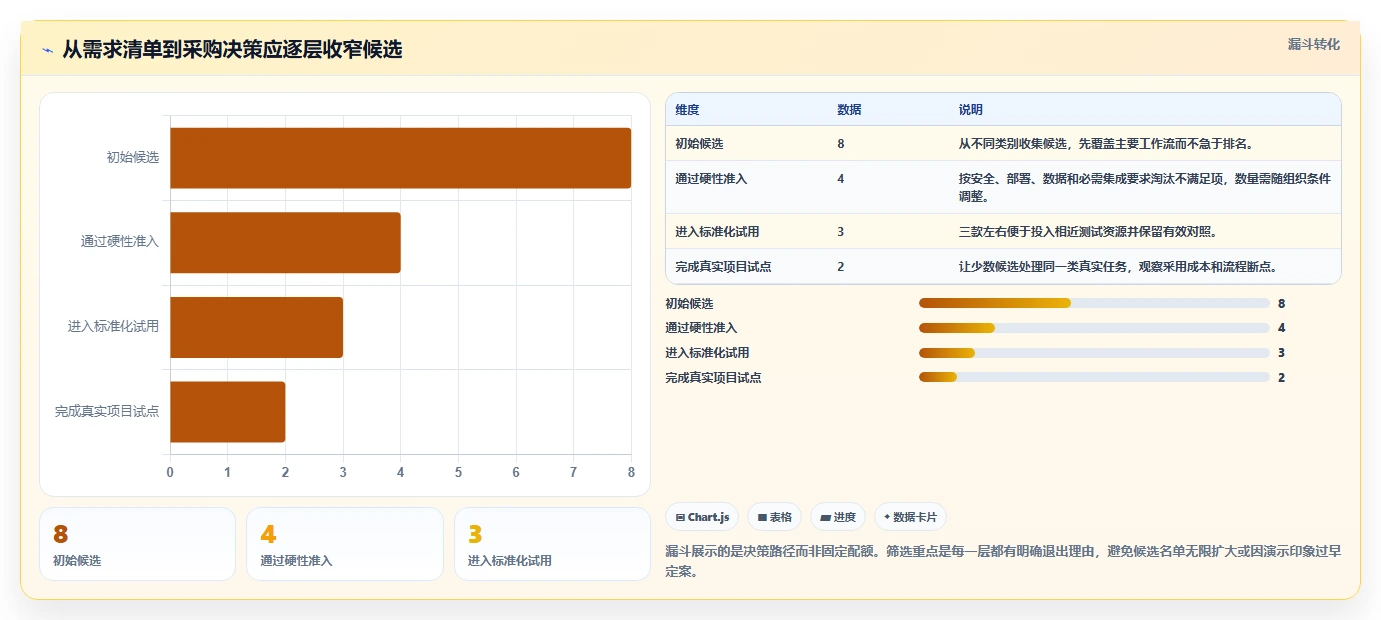Select the 进度 chip
Viewport: 1381px width, 620px height.
click(838, 517)
